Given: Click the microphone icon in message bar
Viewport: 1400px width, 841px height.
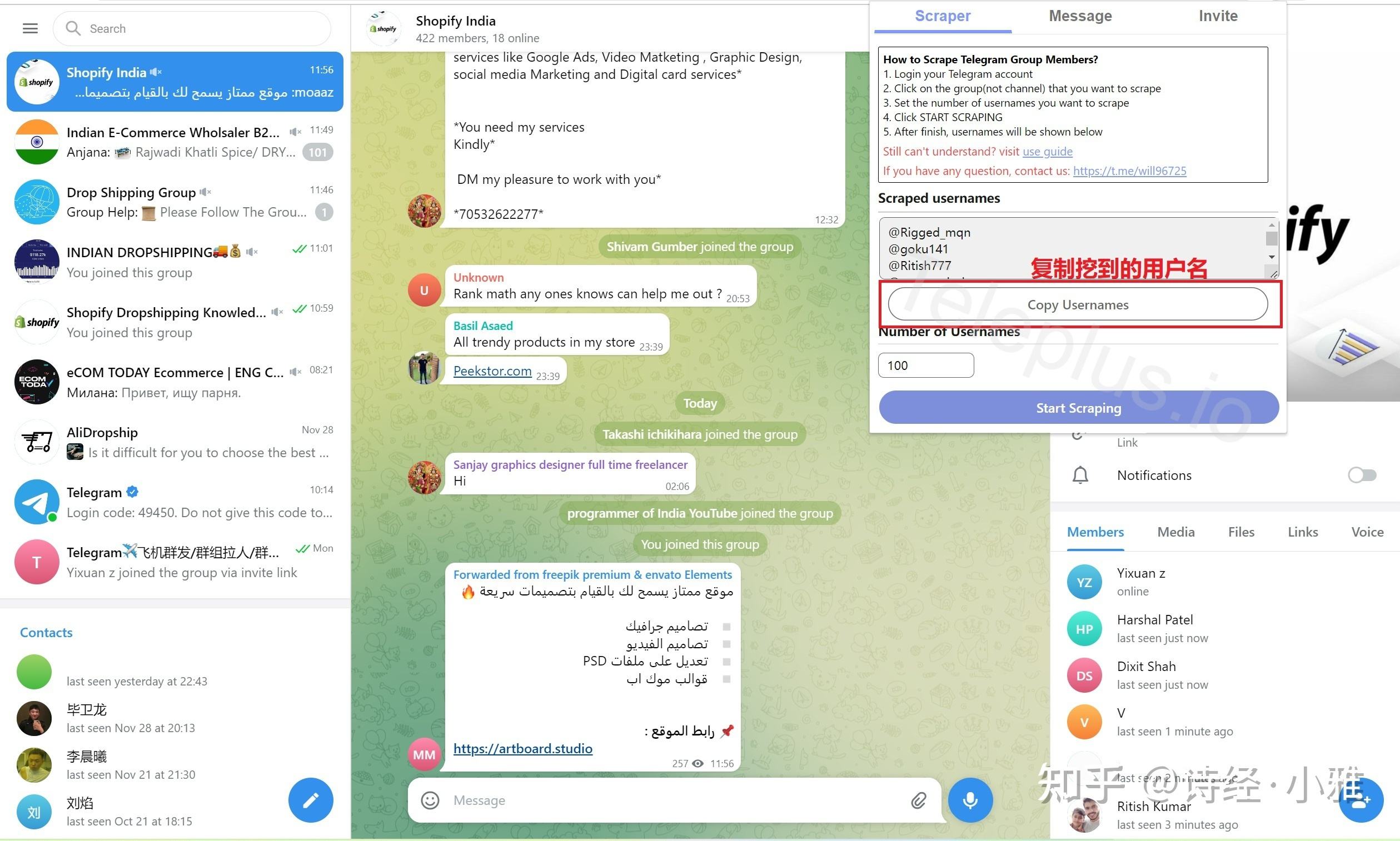Looking at the screenshot, I should (971, 799).
